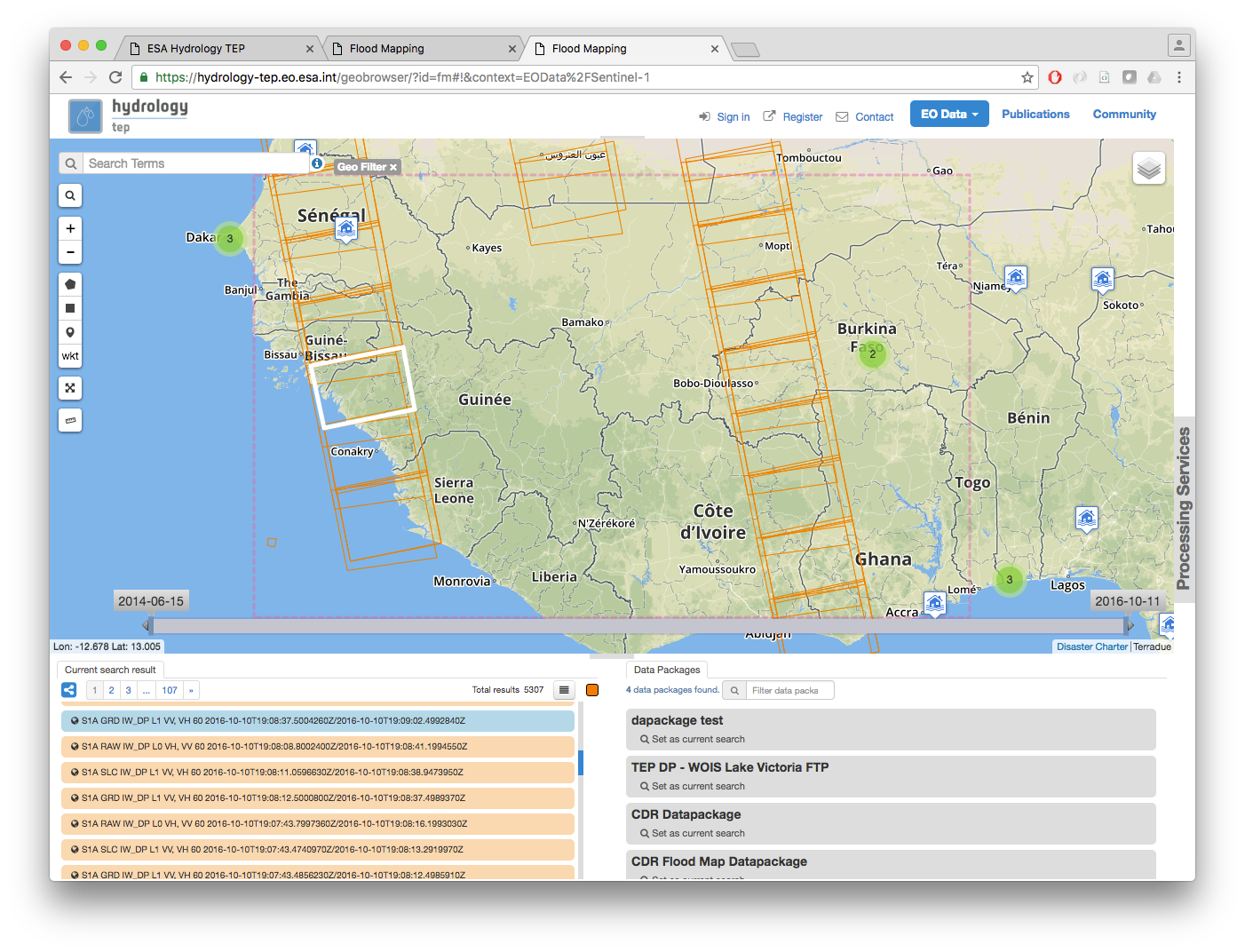This screenshot has width=1245, height=952.
Task: Click the Register link
Action: tap(793, 116)
